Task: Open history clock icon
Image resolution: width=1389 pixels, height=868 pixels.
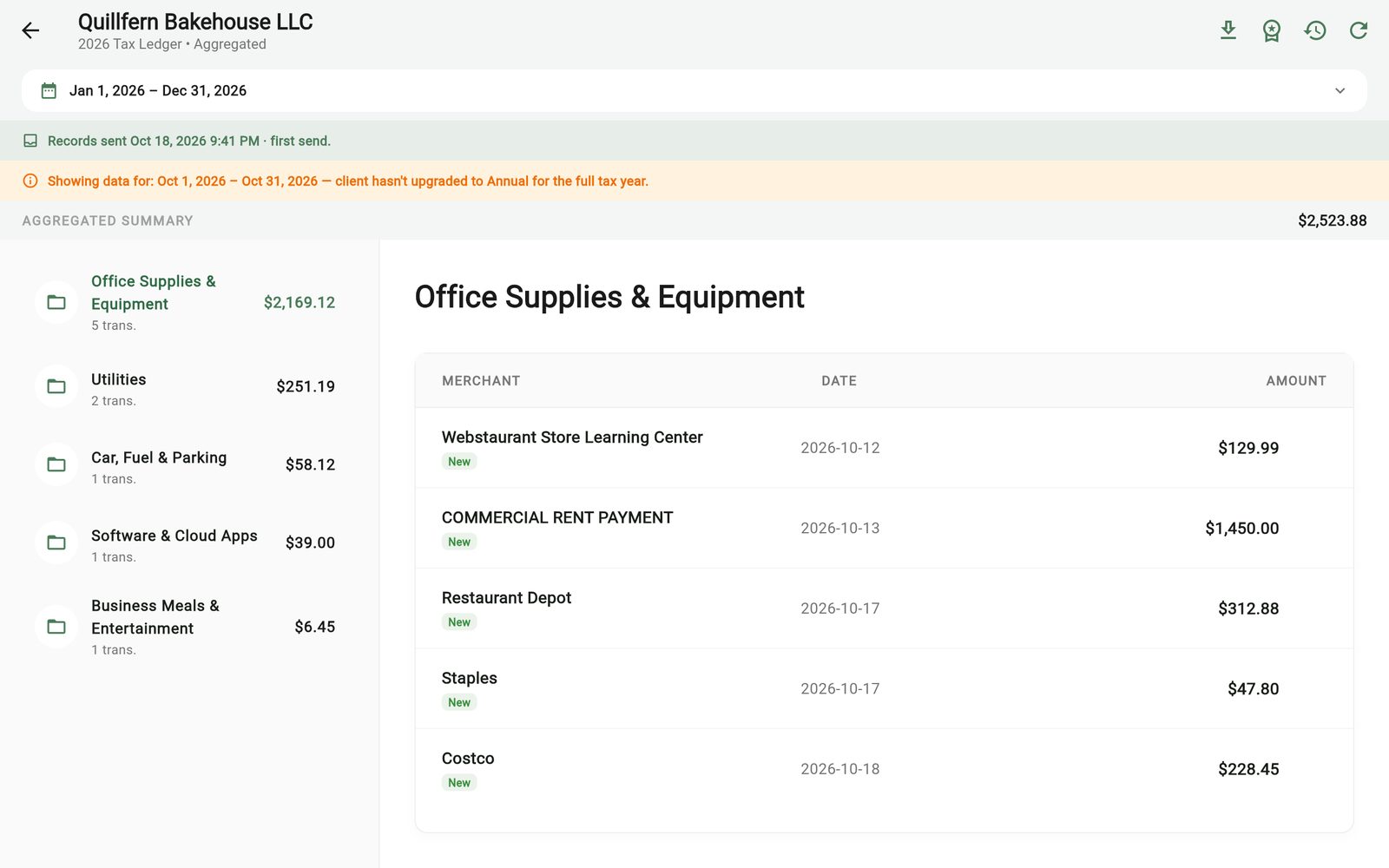Action: click(x=1314, y=30)
